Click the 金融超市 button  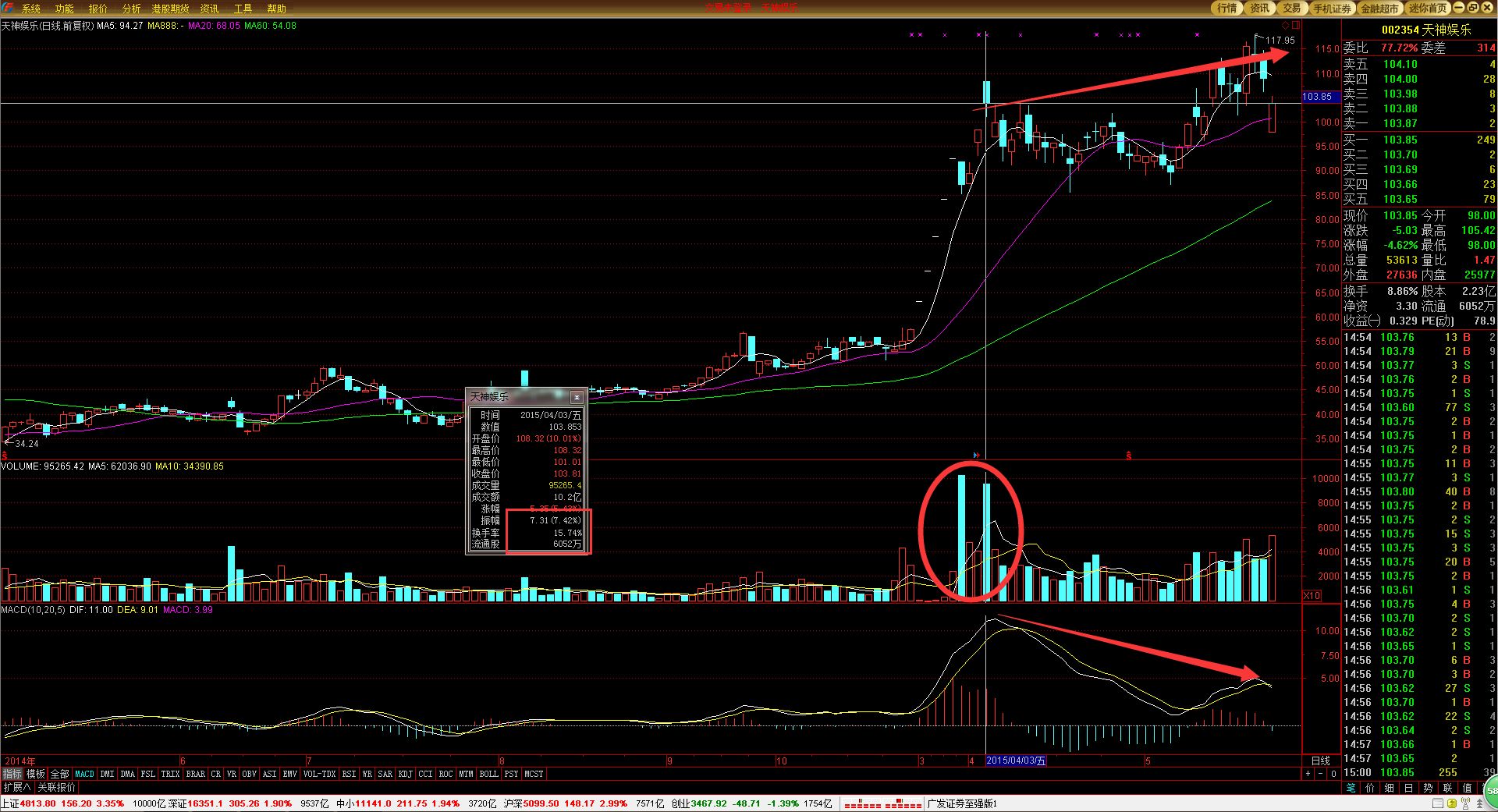pos(1379,8)
